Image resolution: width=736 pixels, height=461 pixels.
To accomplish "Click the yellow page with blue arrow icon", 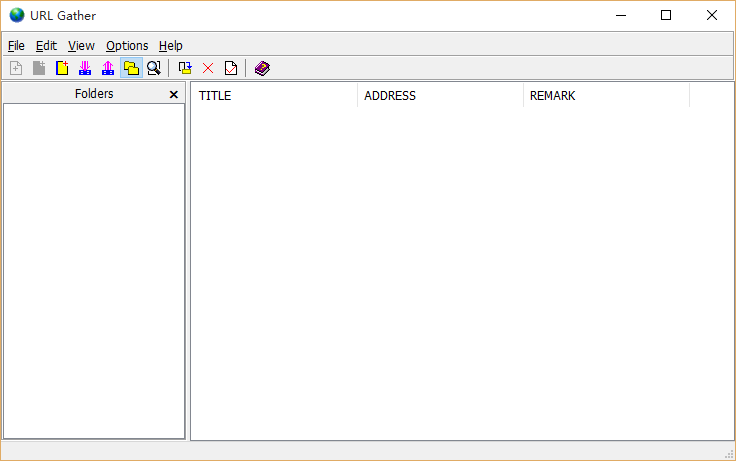I will (x=185, y=68).
